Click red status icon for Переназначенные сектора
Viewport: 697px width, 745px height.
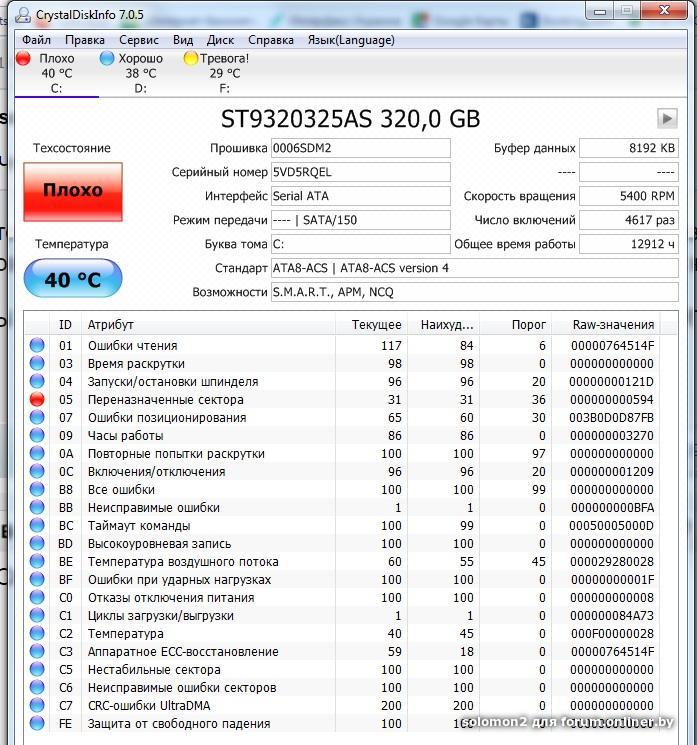(x=37, y=399)
